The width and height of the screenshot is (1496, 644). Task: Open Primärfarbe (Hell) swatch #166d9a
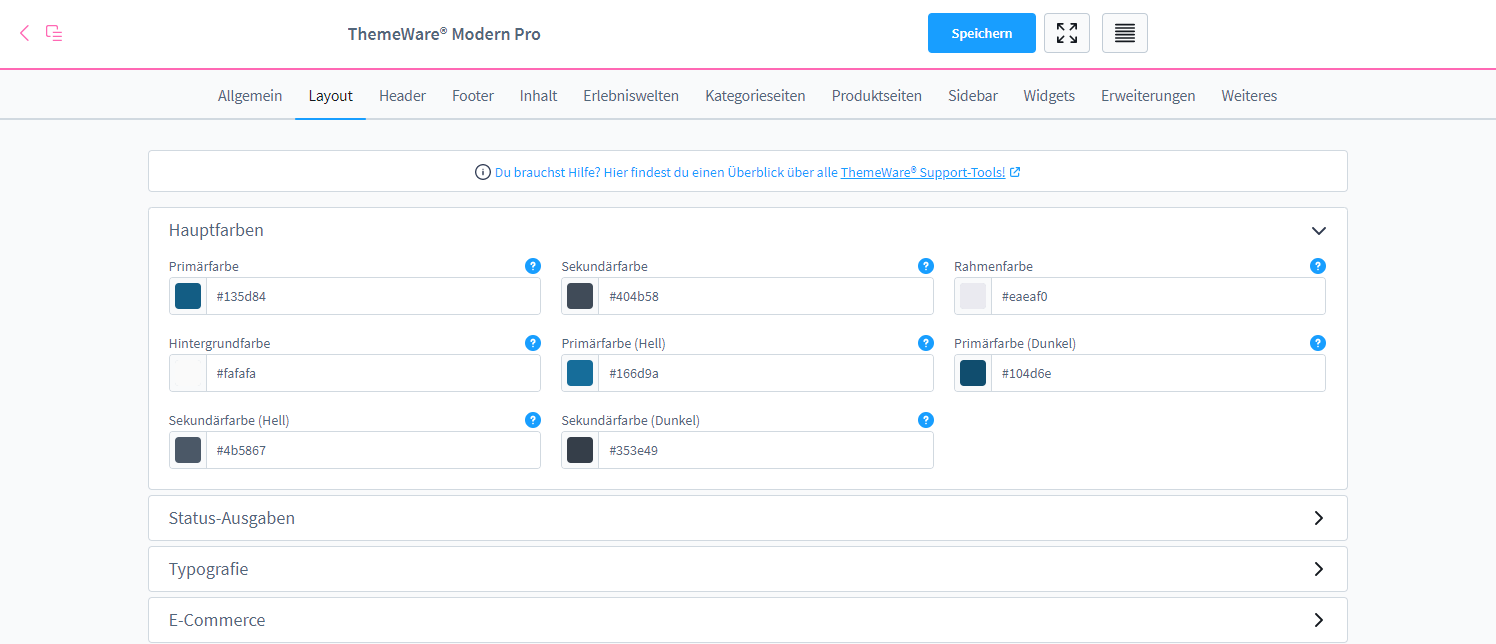tap(580, 373)
